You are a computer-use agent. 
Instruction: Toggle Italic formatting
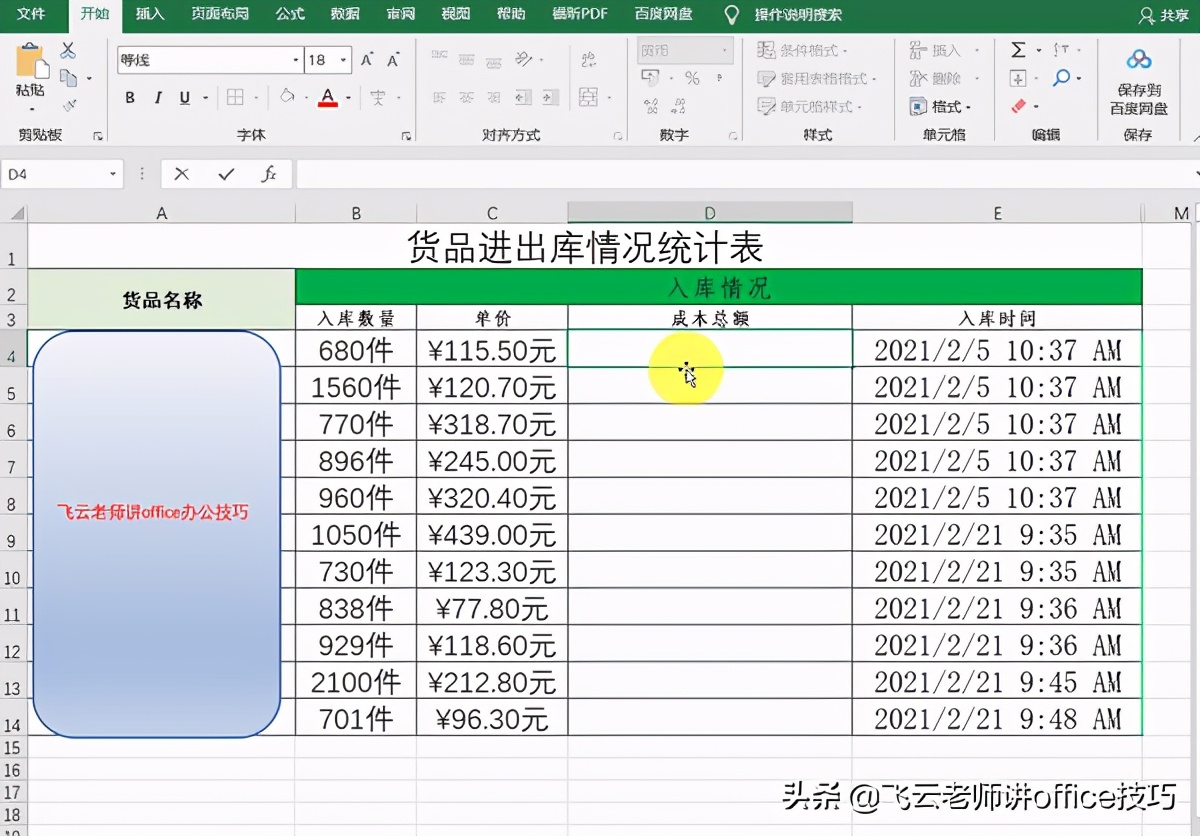pos(157,98)
